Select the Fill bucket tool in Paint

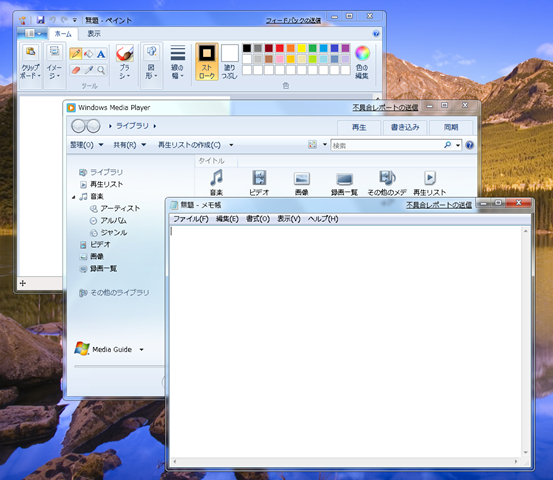point(89,54)
